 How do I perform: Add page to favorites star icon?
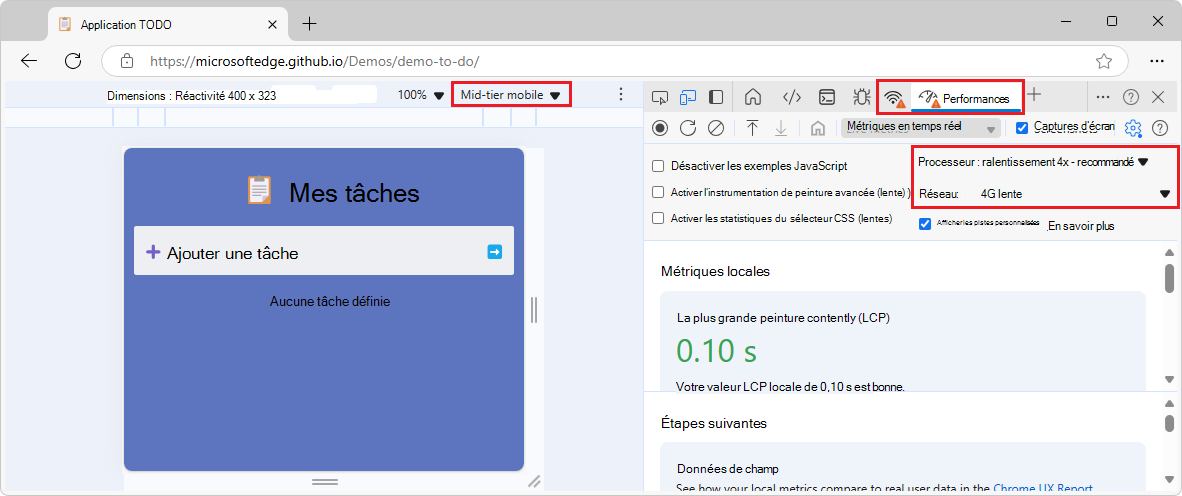[x=1104, y=61]
